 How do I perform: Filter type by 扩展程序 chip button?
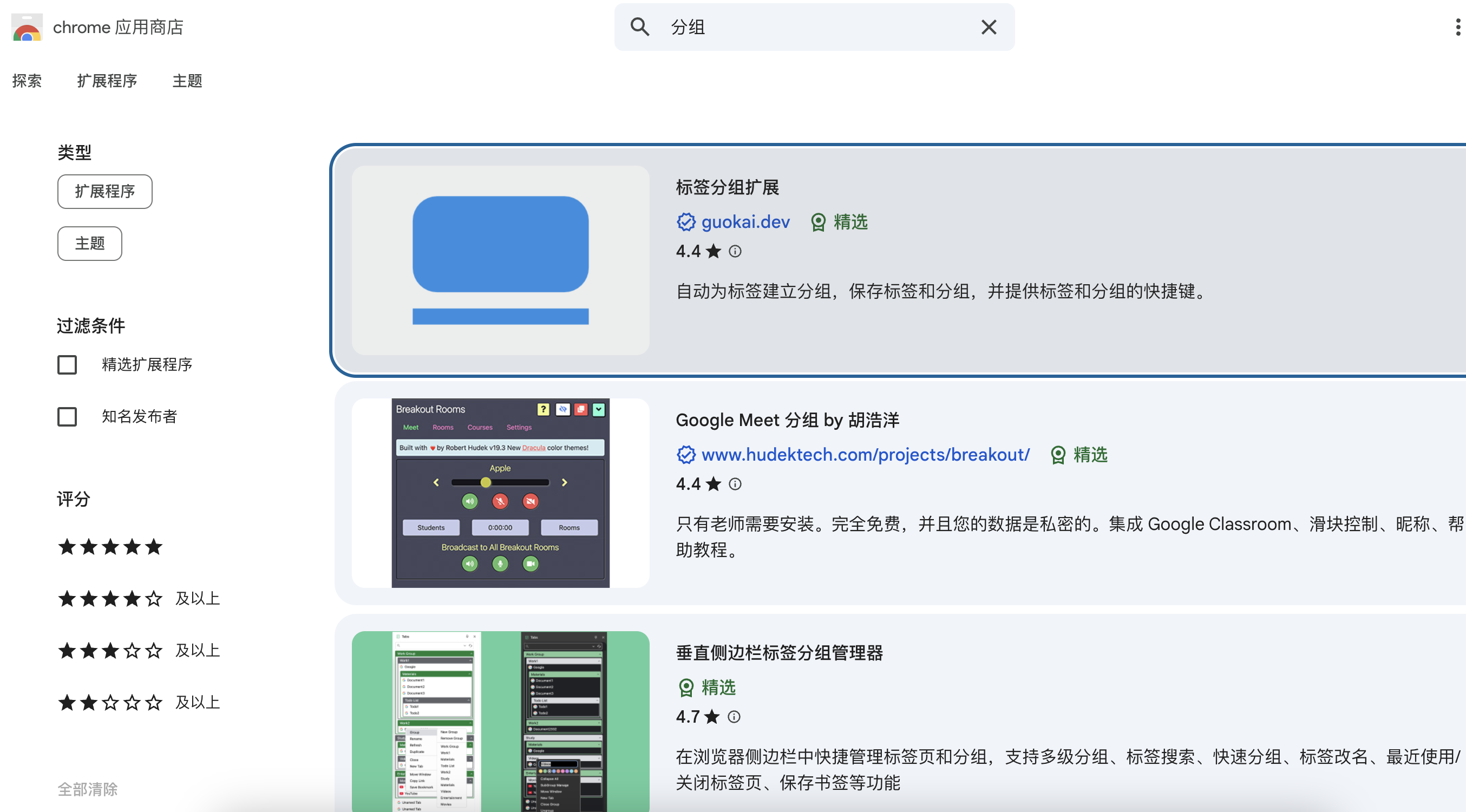point(104,191)
